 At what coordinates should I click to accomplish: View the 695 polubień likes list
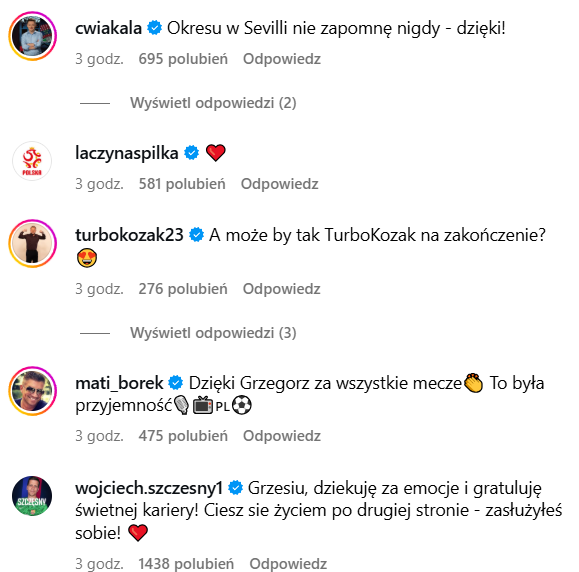click(x=183, y=59)
